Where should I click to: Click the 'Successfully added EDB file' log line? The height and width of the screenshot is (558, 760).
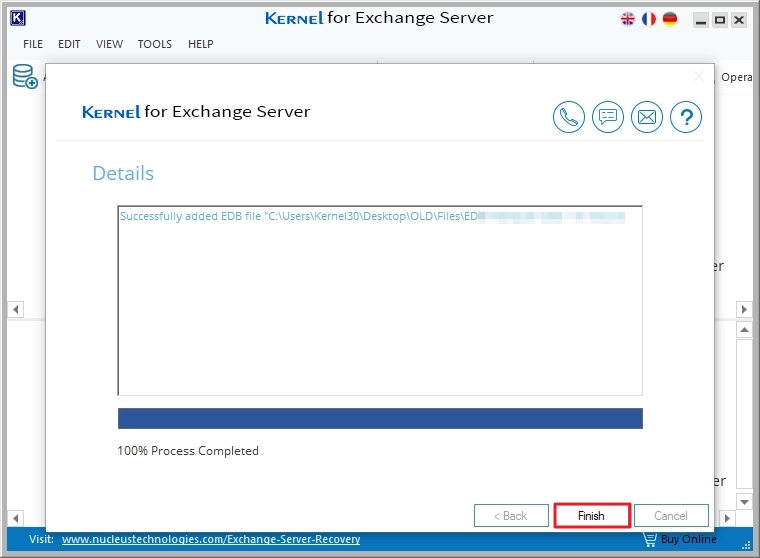tap(372, 216)
